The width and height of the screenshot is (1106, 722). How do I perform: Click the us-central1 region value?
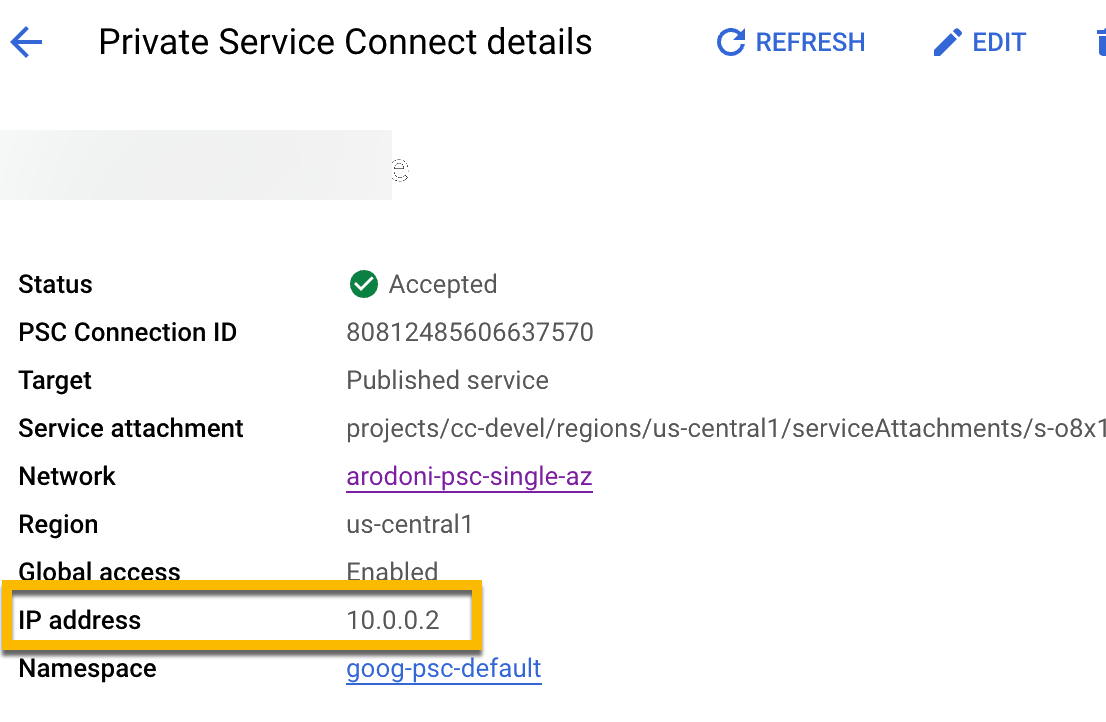tap(410, 524)
